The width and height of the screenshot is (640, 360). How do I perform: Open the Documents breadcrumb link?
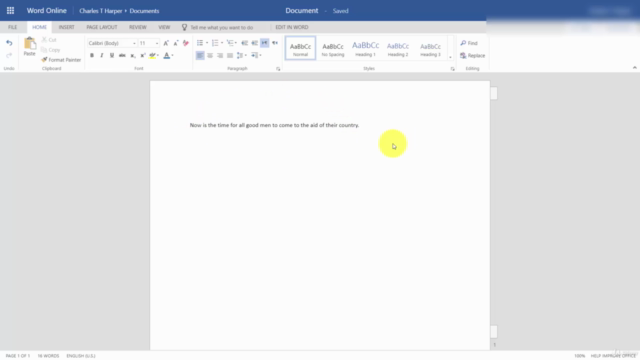click(144, 11)
